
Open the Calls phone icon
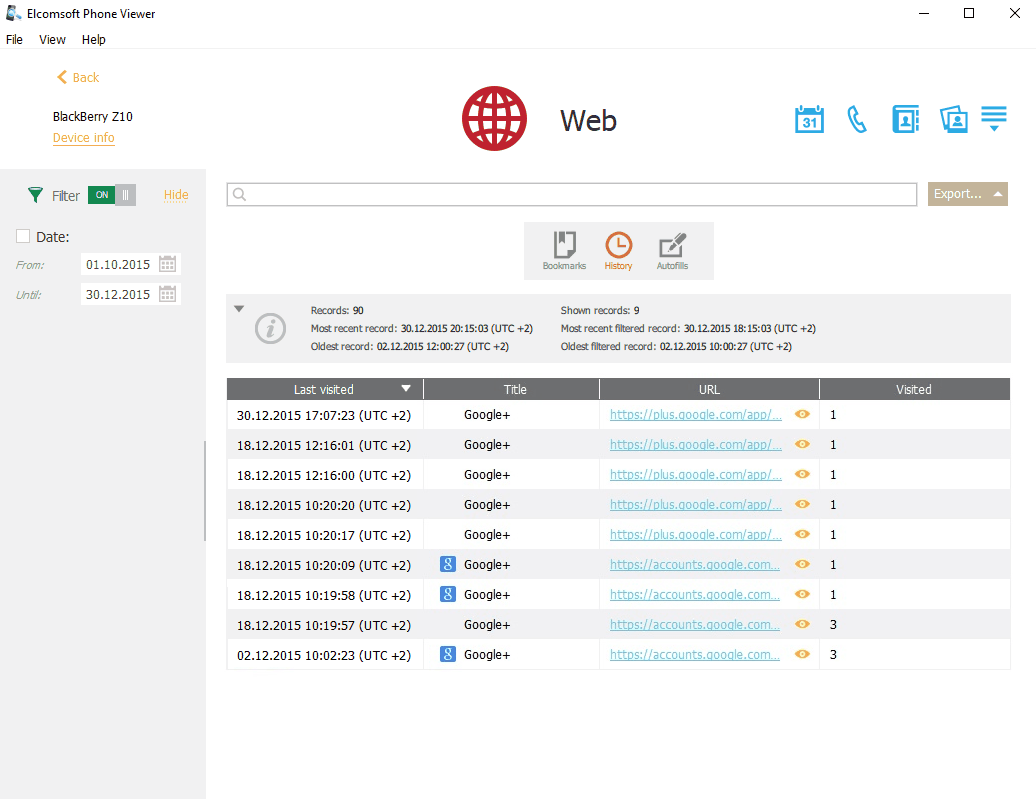click(x=857, y=119)
